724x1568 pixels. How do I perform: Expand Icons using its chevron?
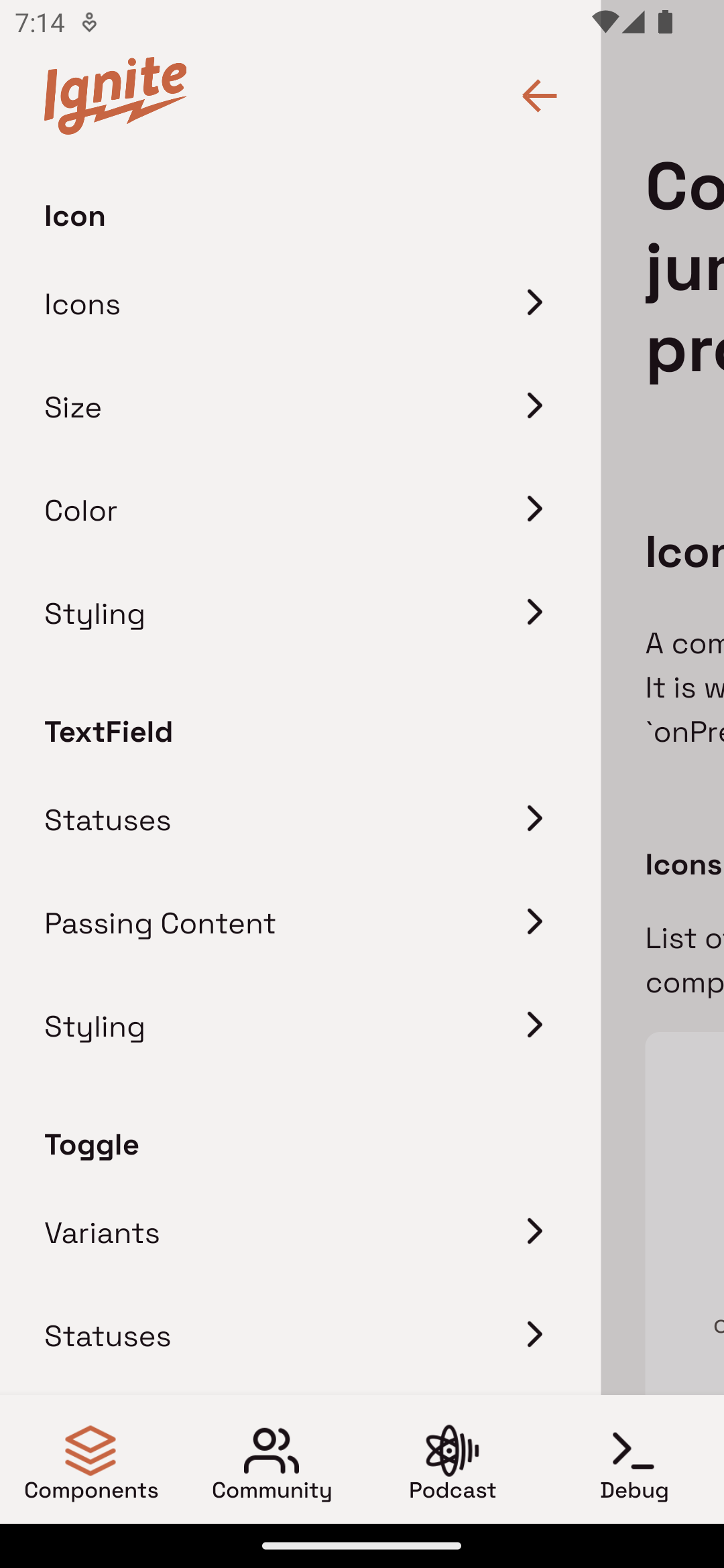pos(534,303)
